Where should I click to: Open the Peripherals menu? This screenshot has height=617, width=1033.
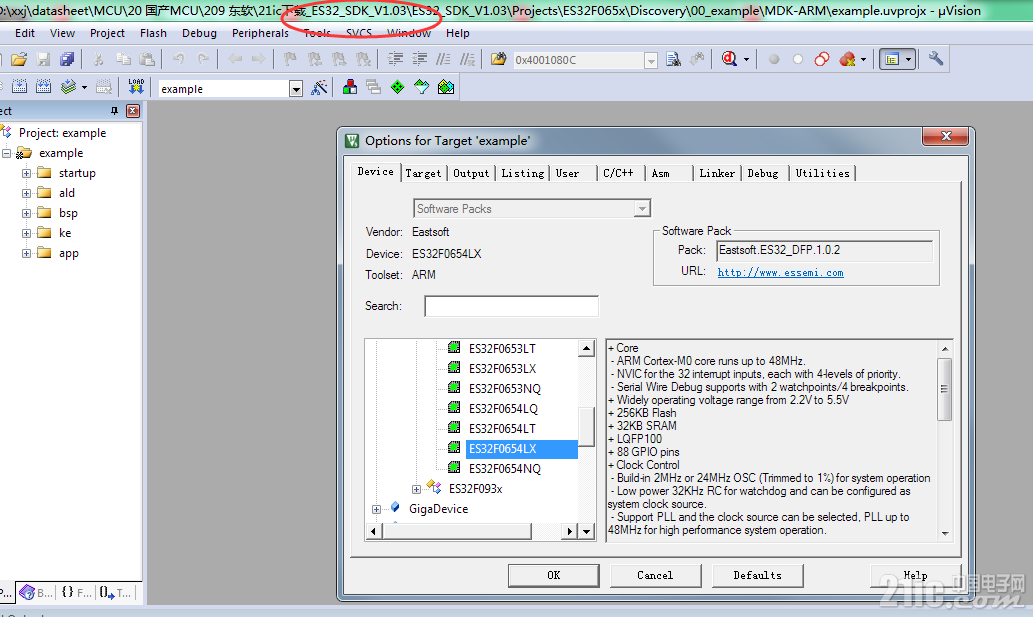260,33
